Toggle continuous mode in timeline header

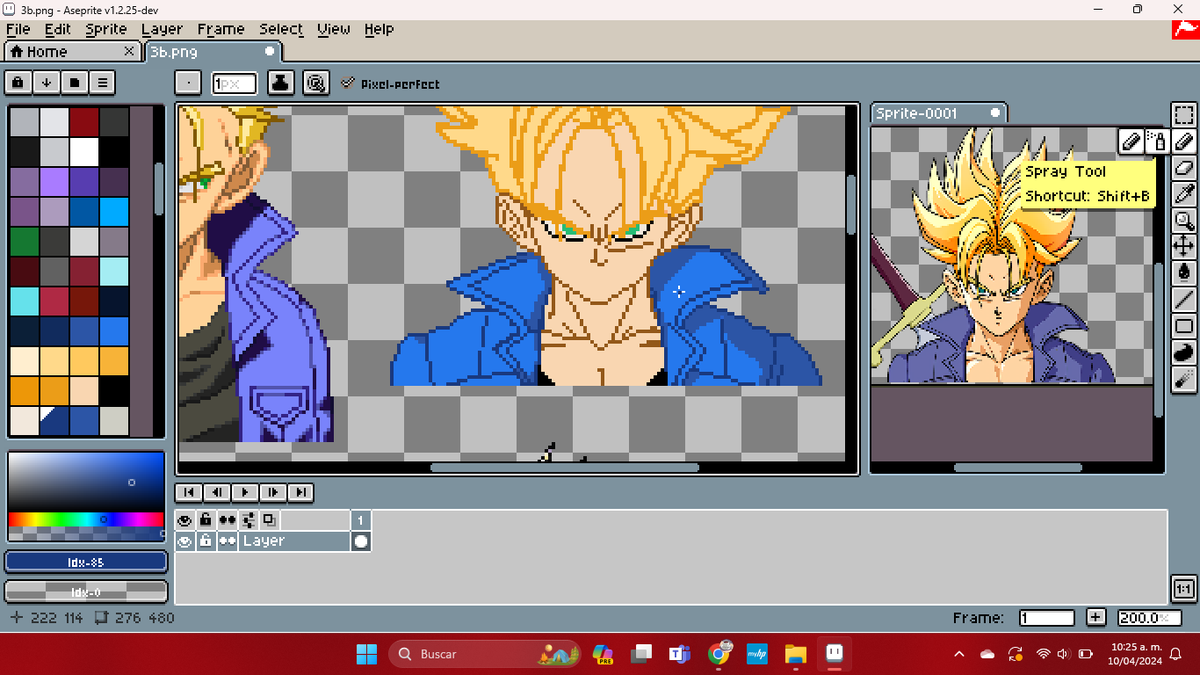pyautogui.click(x=228, y=520)
